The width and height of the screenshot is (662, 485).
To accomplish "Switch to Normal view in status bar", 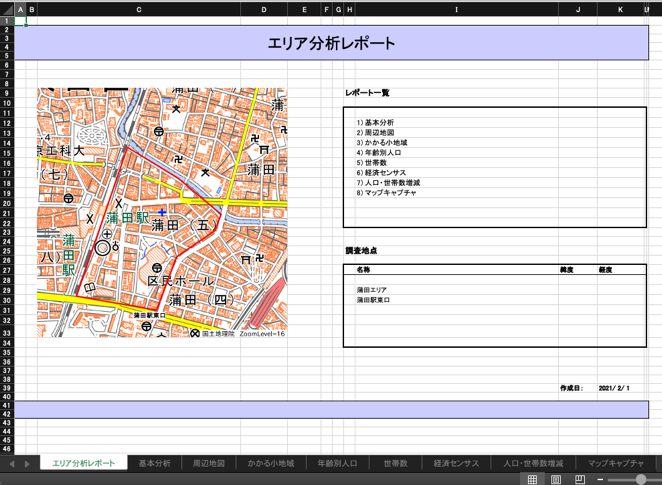I will [532, 479].
